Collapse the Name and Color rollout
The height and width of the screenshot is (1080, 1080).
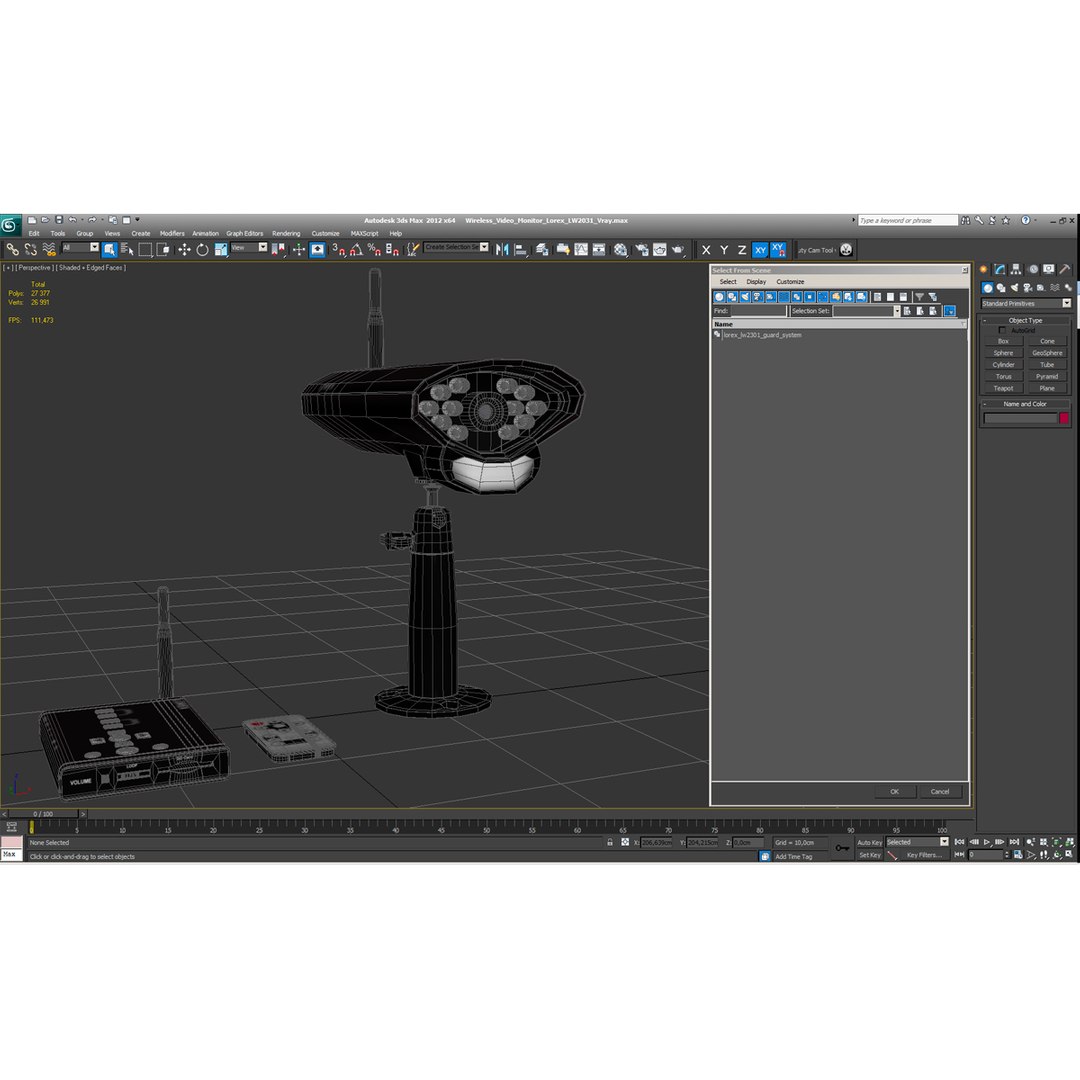point(1025,404)
